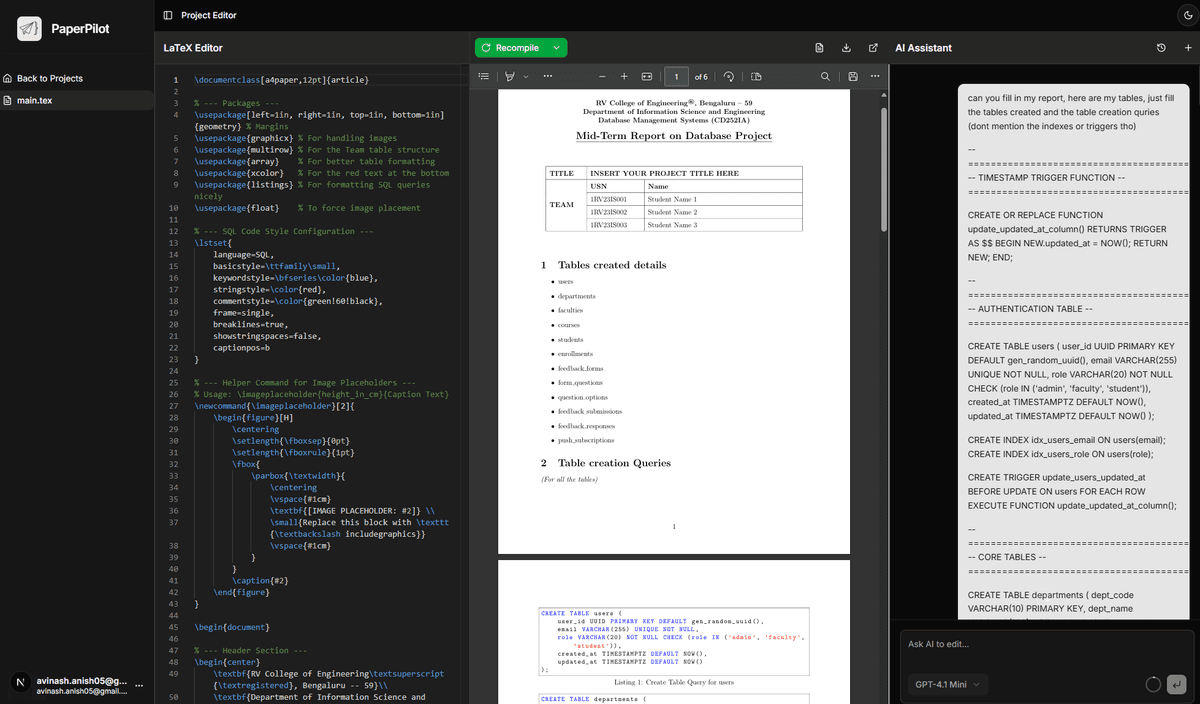Open the Recompile options dropdown

(555, 47)
